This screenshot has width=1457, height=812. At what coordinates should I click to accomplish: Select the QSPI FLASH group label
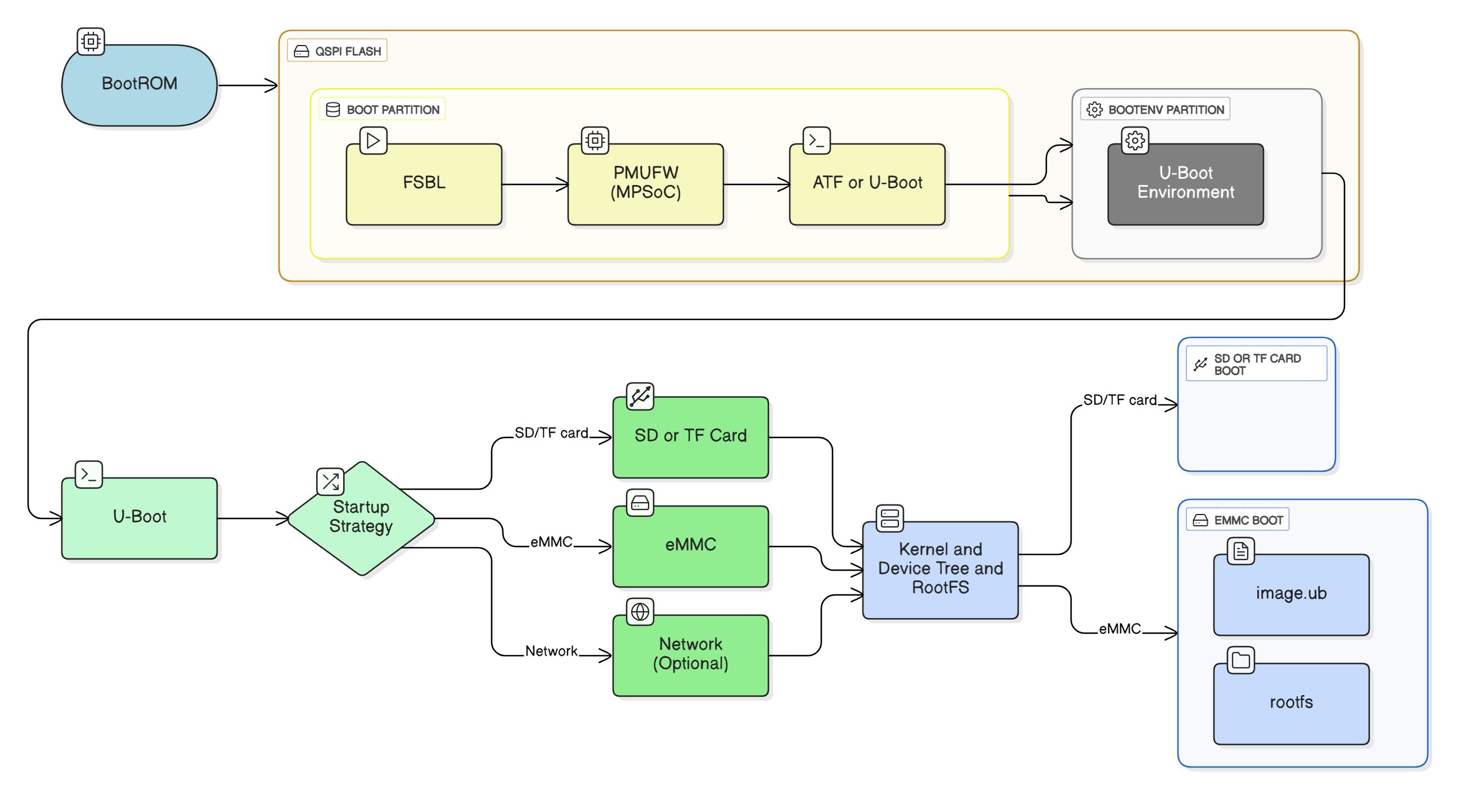pos(338,51)
